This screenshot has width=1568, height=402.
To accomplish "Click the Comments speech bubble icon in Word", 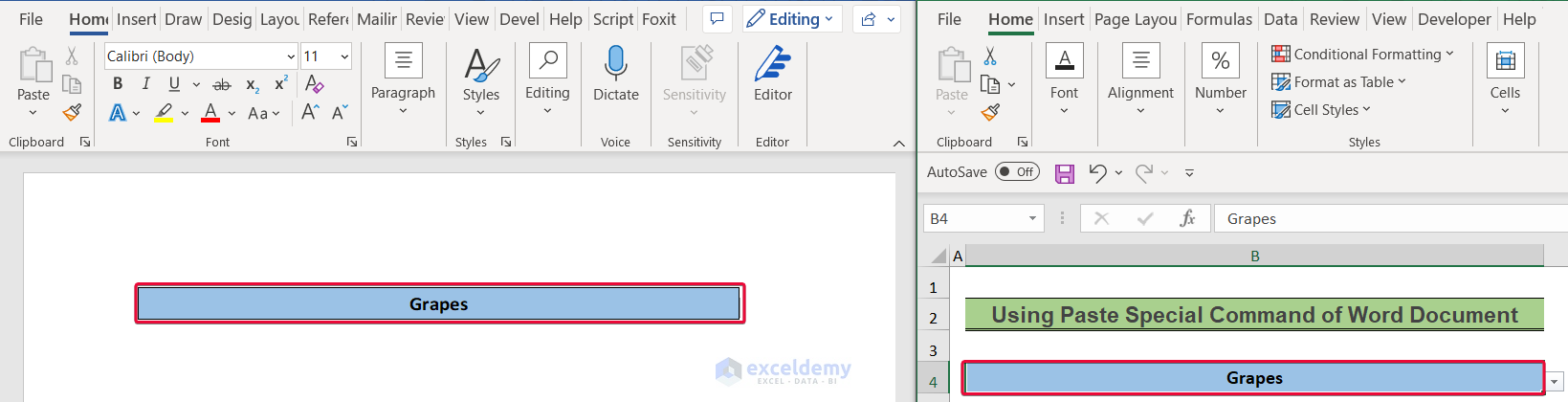I will click(717, 19).
